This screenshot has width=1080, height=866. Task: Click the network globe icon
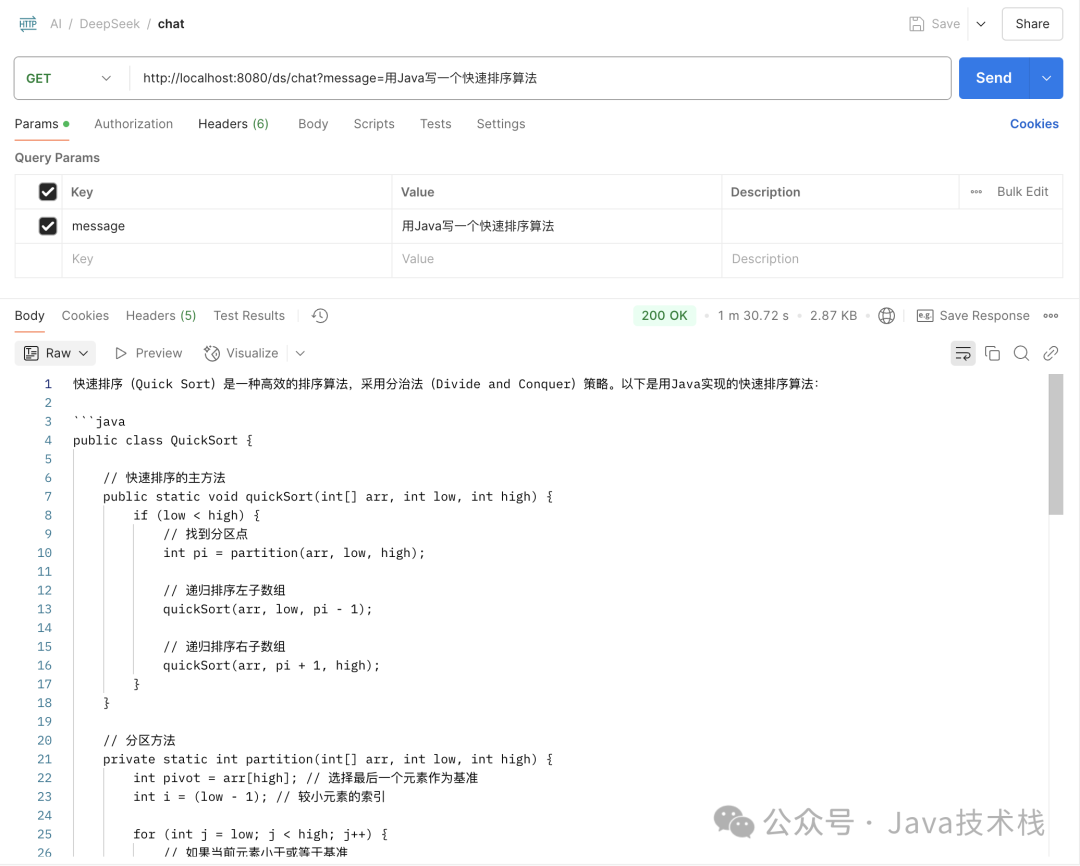click(x=886, y=316)
